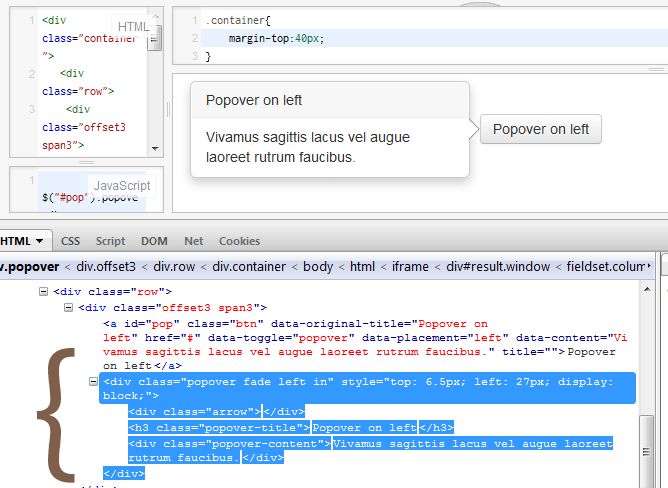Click the Firebug panel scroll-up arrow

pyautogui.click(x=647, y=289)
